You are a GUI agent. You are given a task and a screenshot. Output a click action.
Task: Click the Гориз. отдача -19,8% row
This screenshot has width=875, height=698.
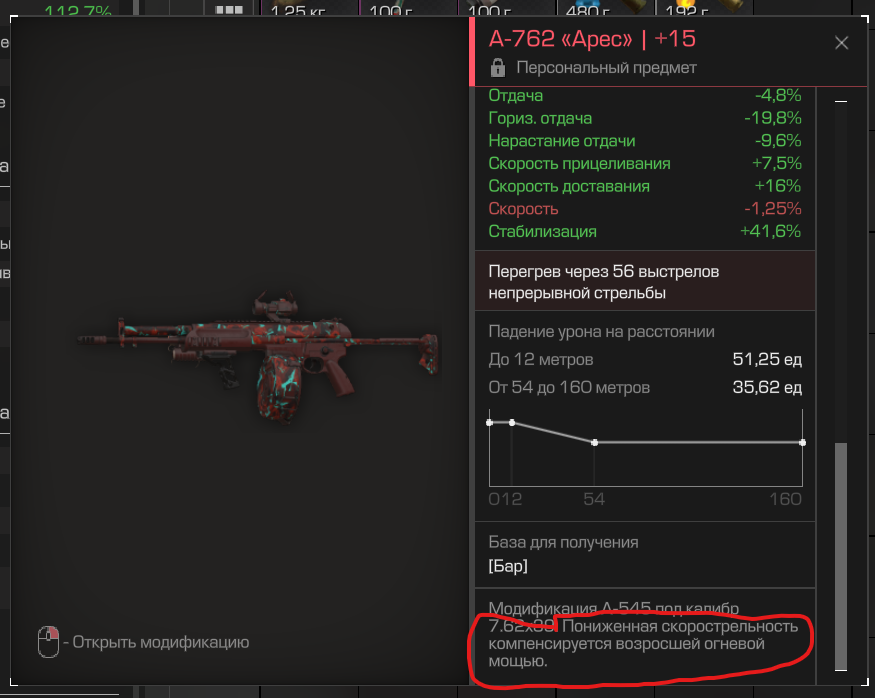645,118
